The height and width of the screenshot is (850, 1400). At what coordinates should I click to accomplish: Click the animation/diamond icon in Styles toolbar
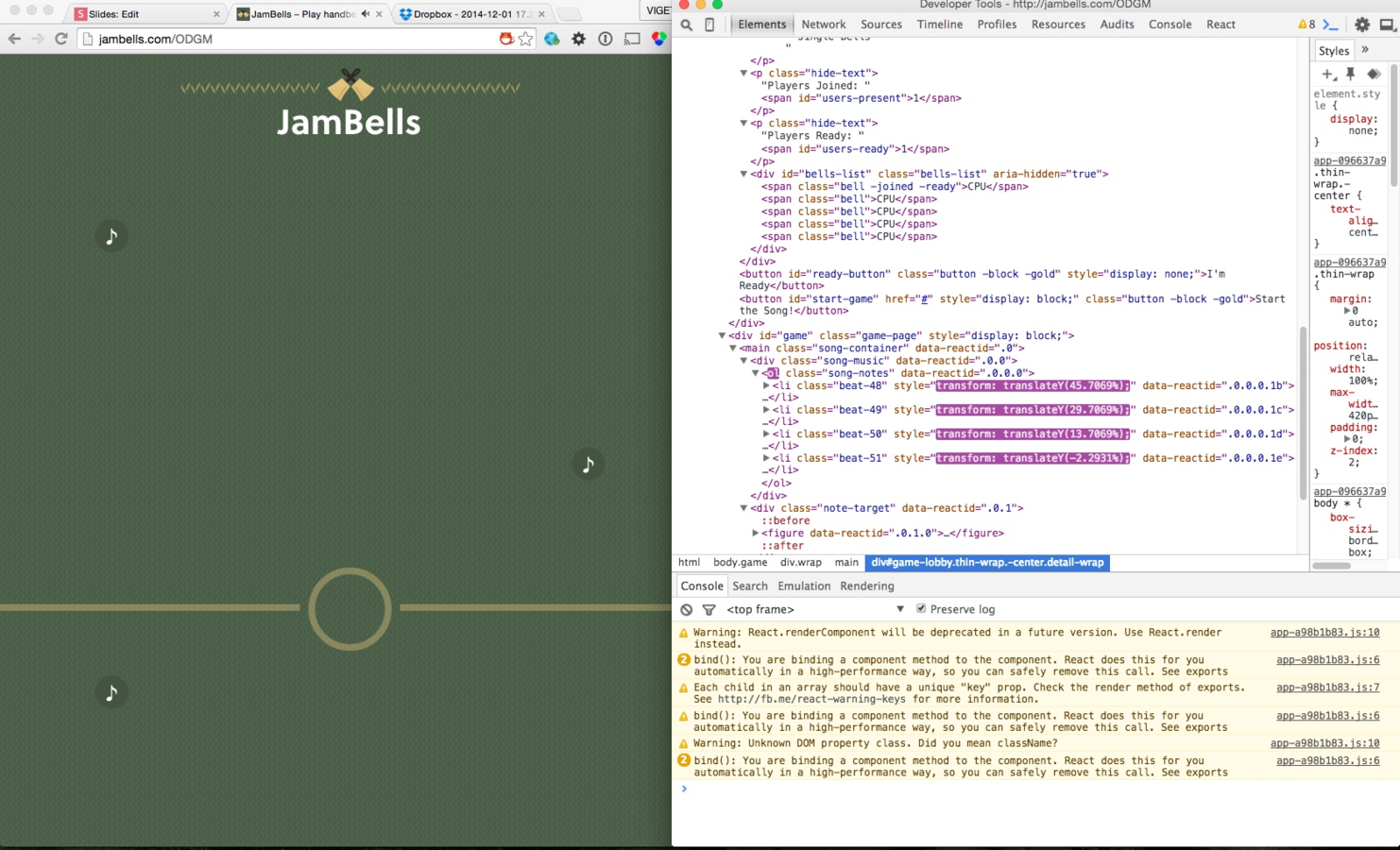(1374, 74)
